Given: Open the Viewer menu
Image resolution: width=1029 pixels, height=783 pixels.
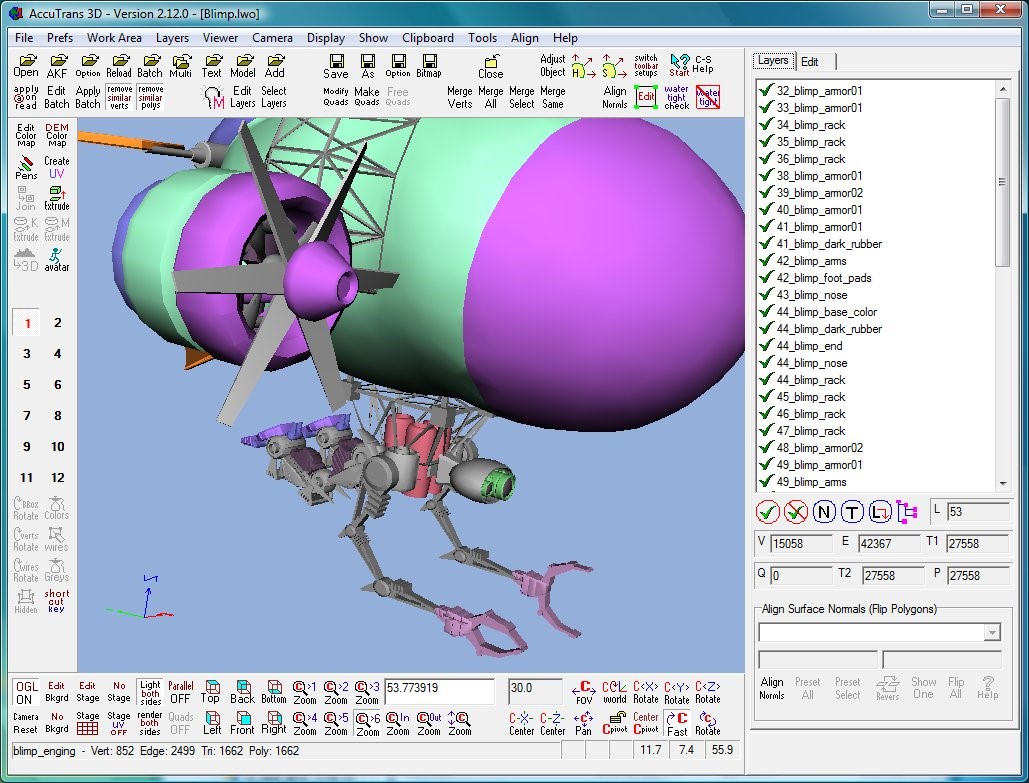Looking at the screenshot, I should tap(220, 38).
